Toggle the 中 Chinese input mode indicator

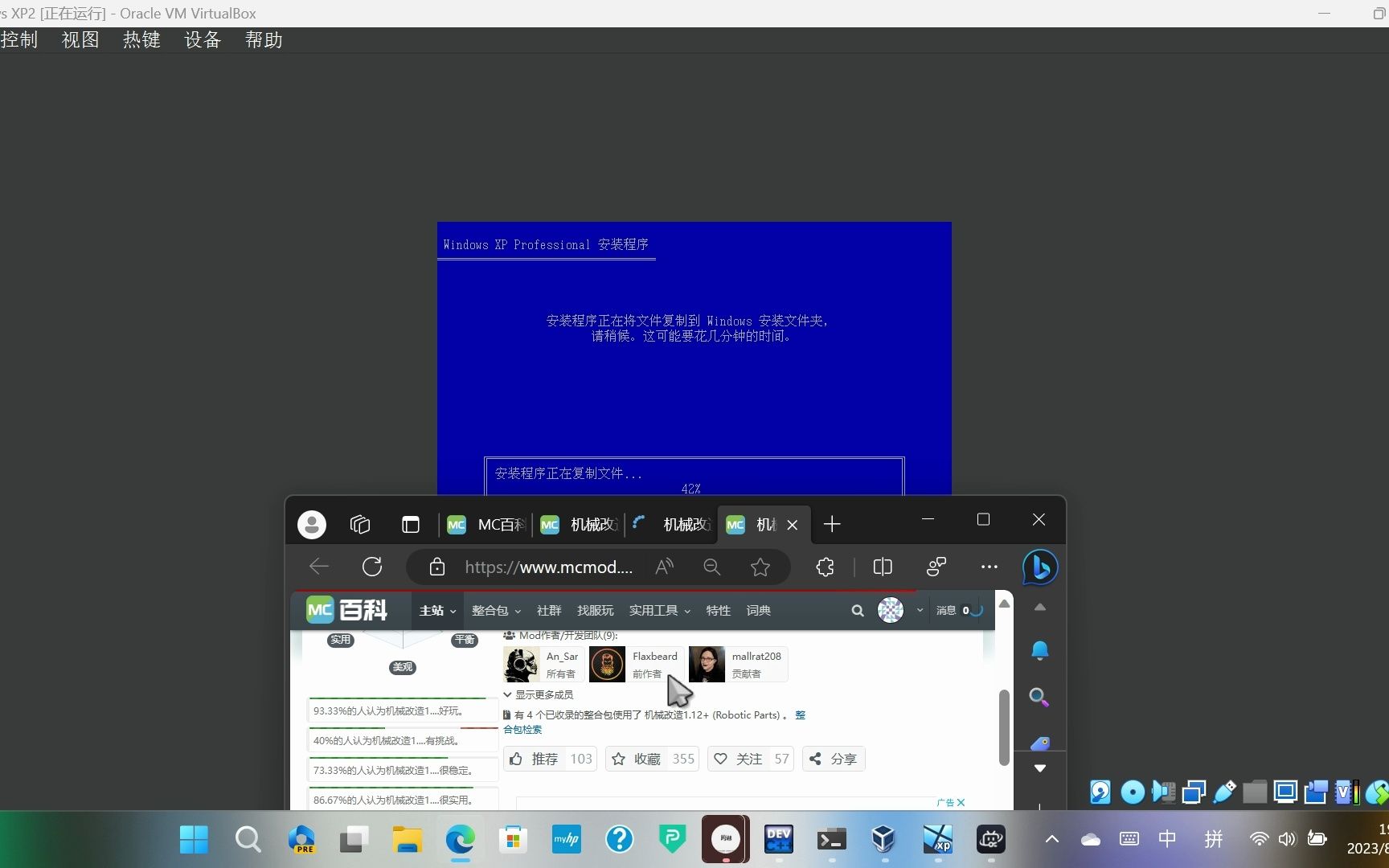pyautogui.click(x=1166, y=839)
